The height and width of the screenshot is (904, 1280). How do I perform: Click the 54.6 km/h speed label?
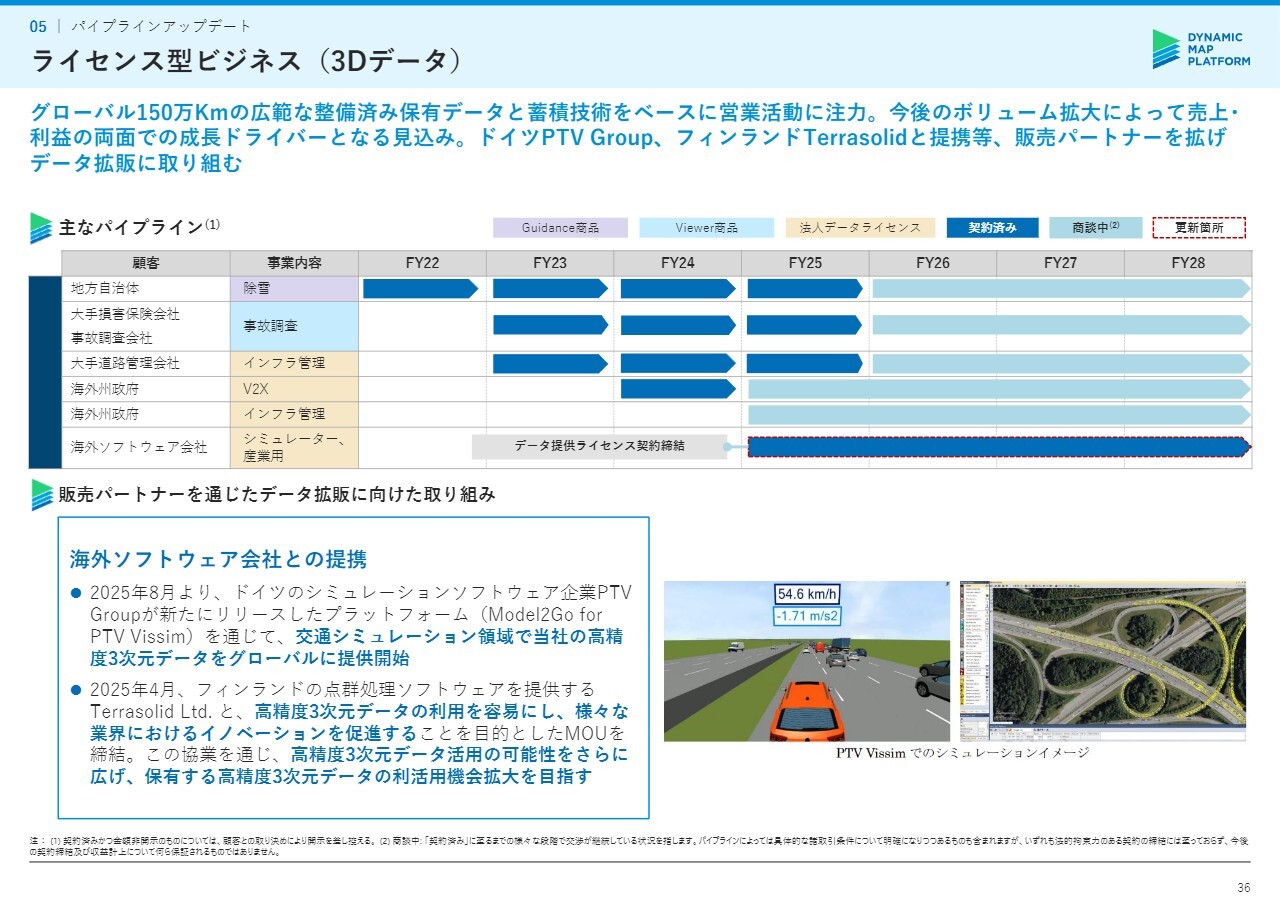(x=808, y=594)
